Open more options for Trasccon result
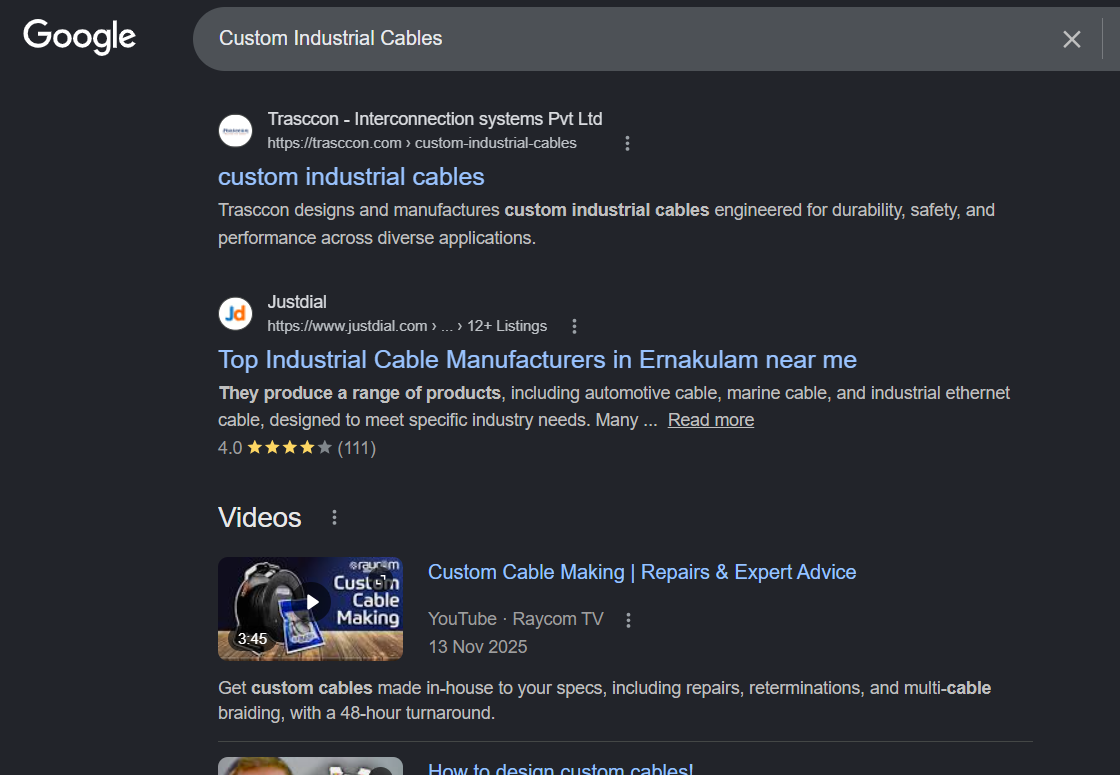1120x775 pixels. 627,144
